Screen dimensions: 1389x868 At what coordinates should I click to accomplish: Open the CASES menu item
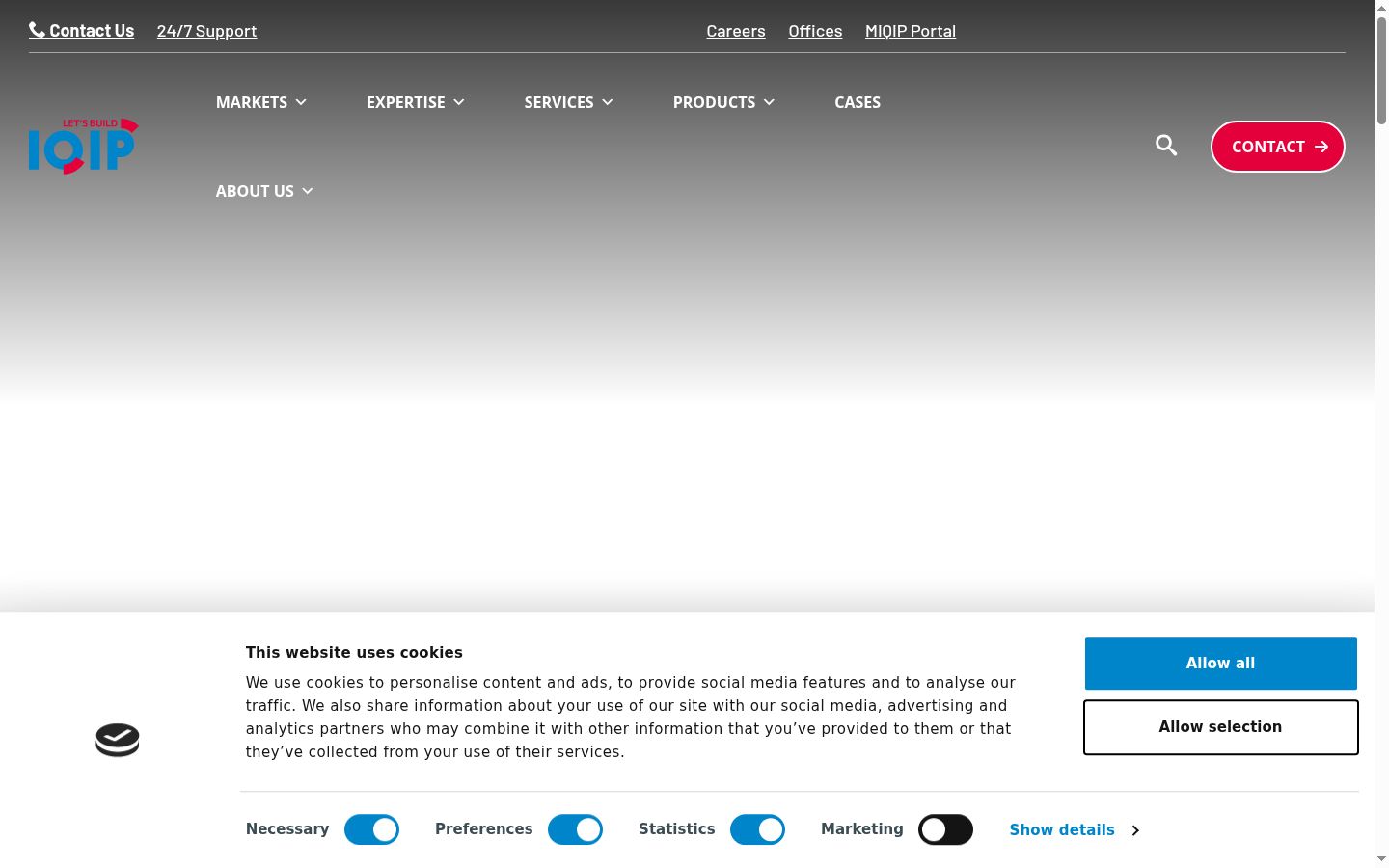tap(858, 102)
